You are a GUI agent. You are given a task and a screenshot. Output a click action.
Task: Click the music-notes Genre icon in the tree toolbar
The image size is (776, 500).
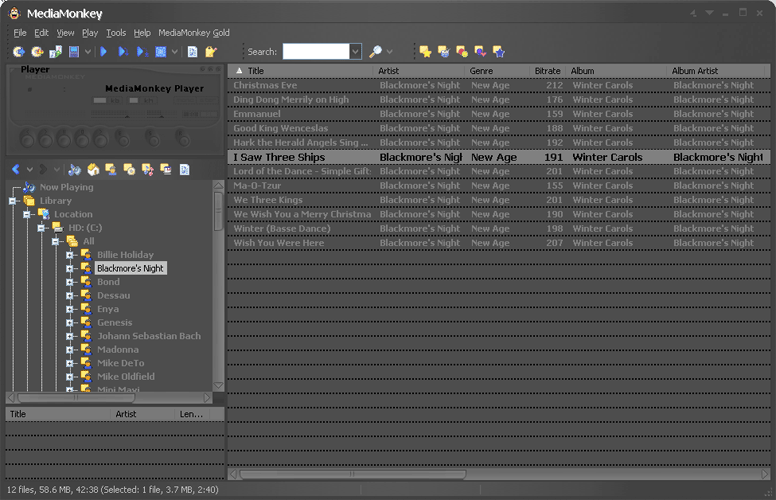tap(147, 170)
